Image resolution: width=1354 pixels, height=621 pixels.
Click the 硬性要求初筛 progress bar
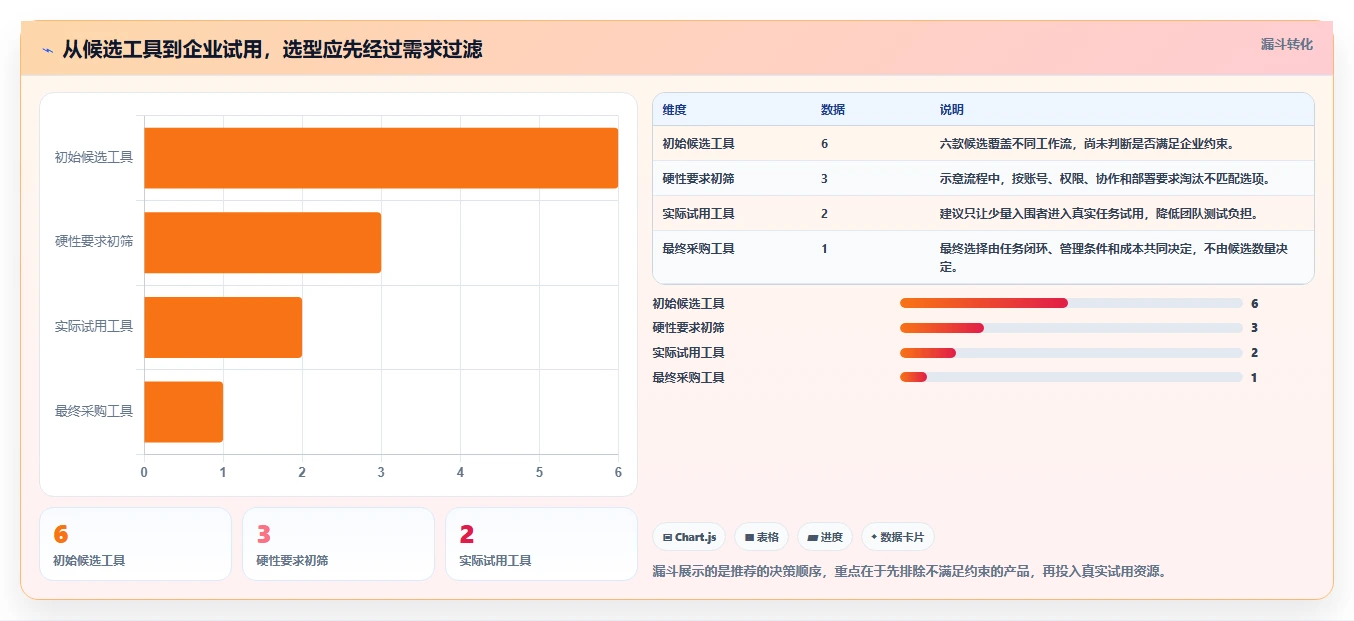click(x=1071, y=328)
